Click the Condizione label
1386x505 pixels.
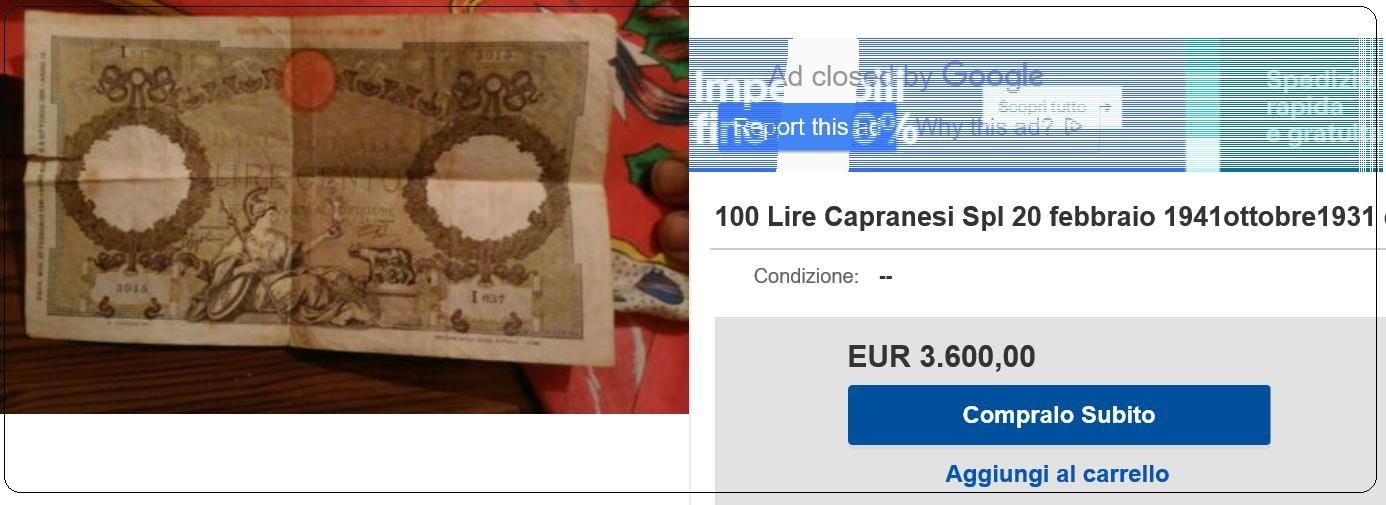[806, 276]
